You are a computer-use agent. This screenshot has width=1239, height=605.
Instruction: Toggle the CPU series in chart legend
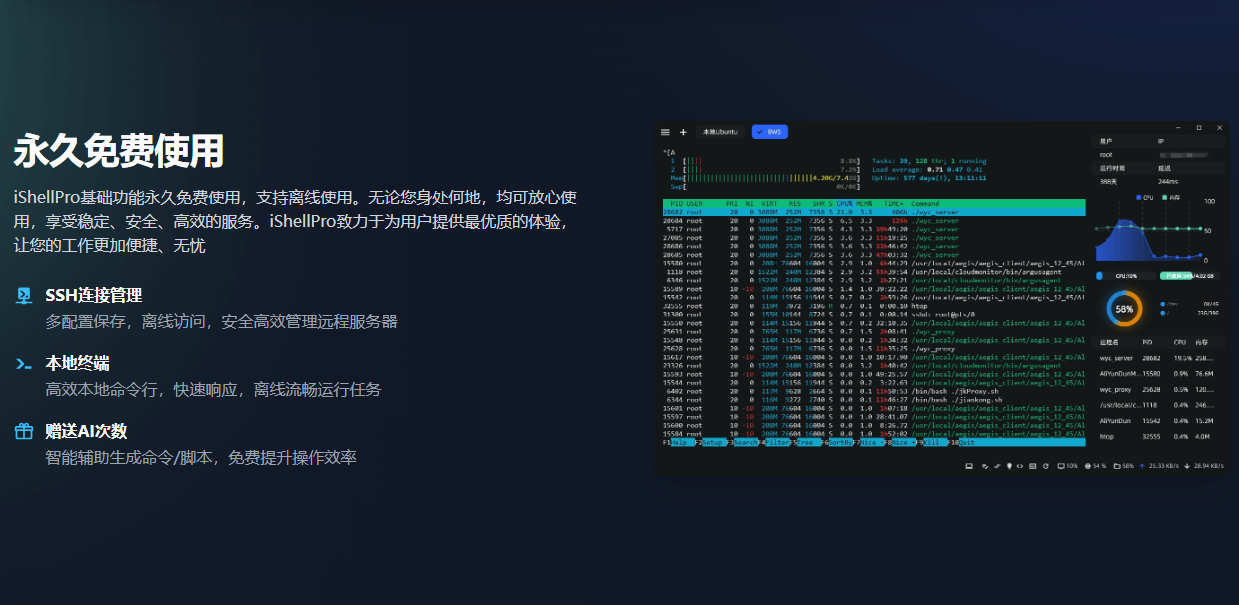coord(1145,198)
